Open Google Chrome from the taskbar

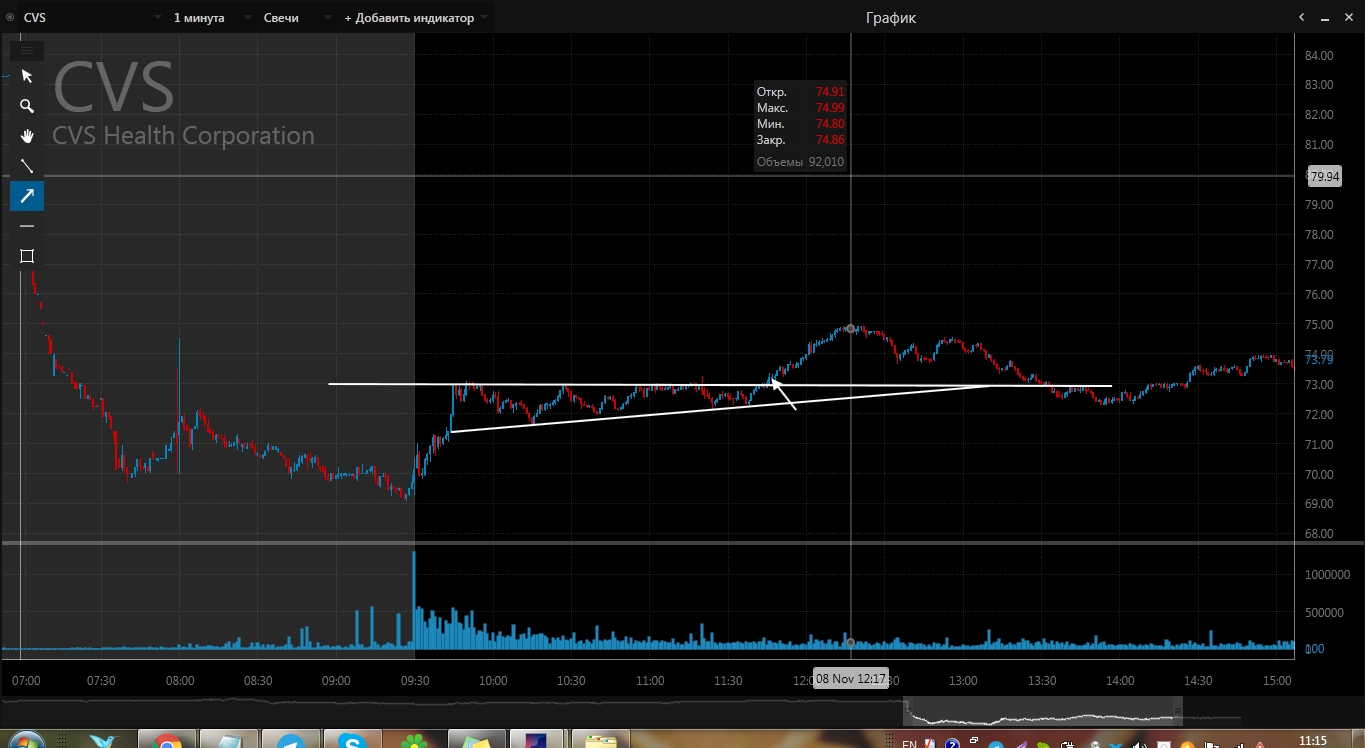pos(165,741)
